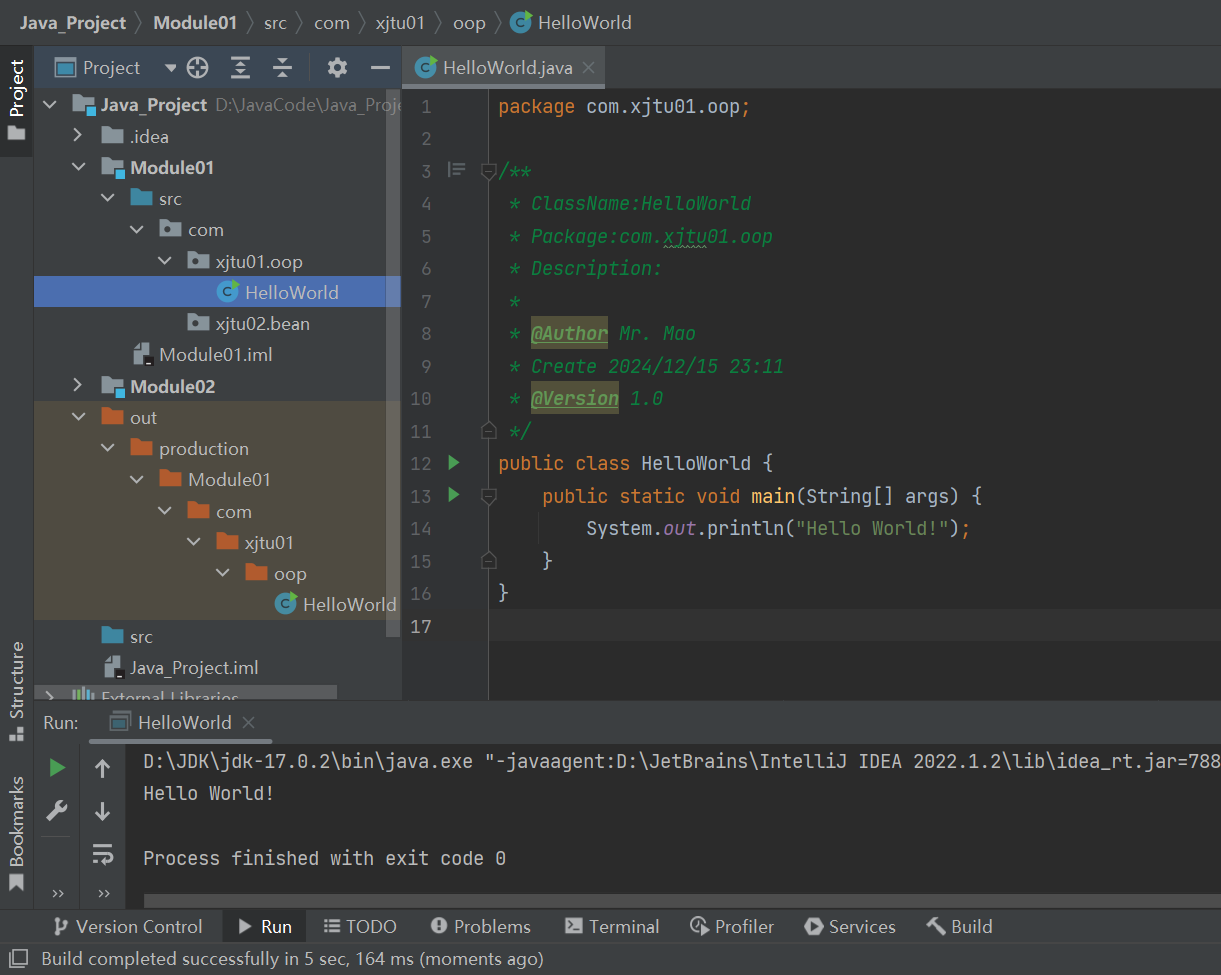Open the Version Control tool window
This screenshot has height=975, width=1221.
(128, 927)
